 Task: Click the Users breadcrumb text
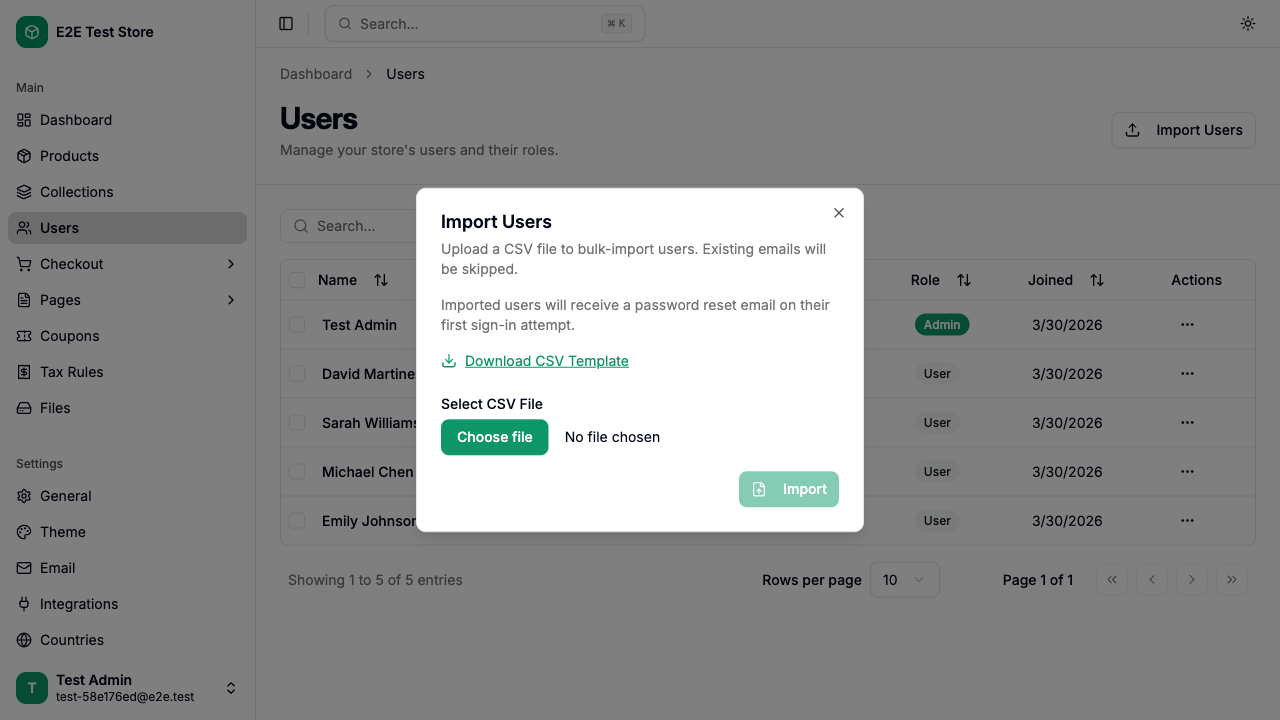[406, 74]
